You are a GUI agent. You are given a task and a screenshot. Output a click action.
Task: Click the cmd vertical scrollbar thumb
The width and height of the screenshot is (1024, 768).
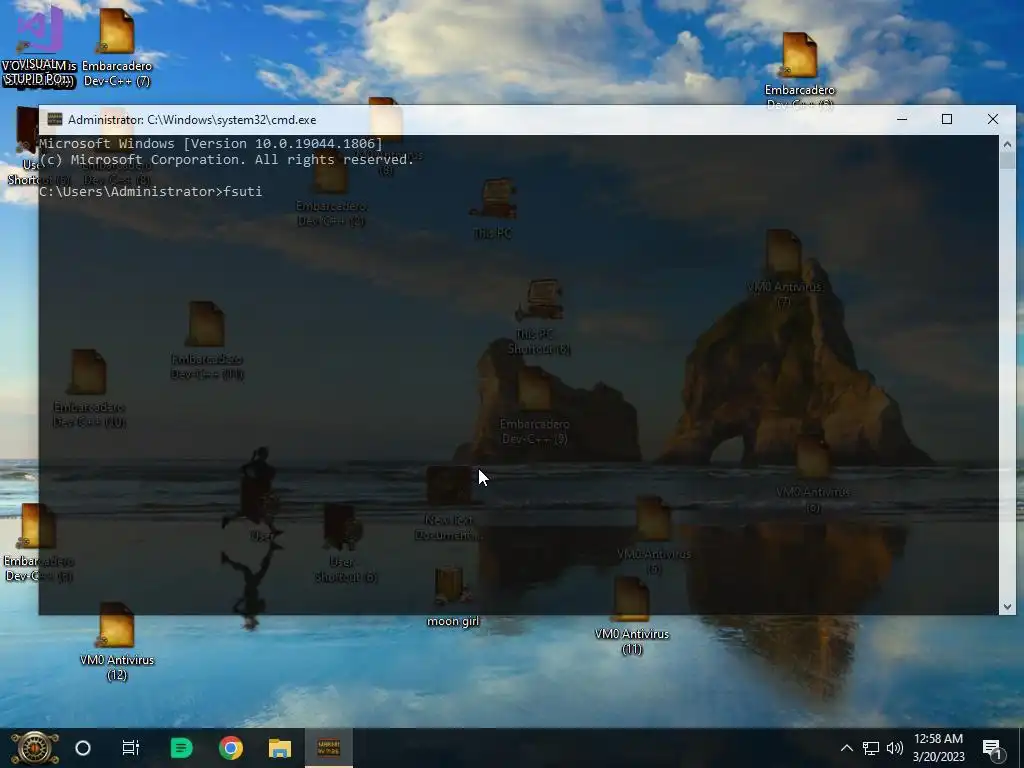[1007, 161]
